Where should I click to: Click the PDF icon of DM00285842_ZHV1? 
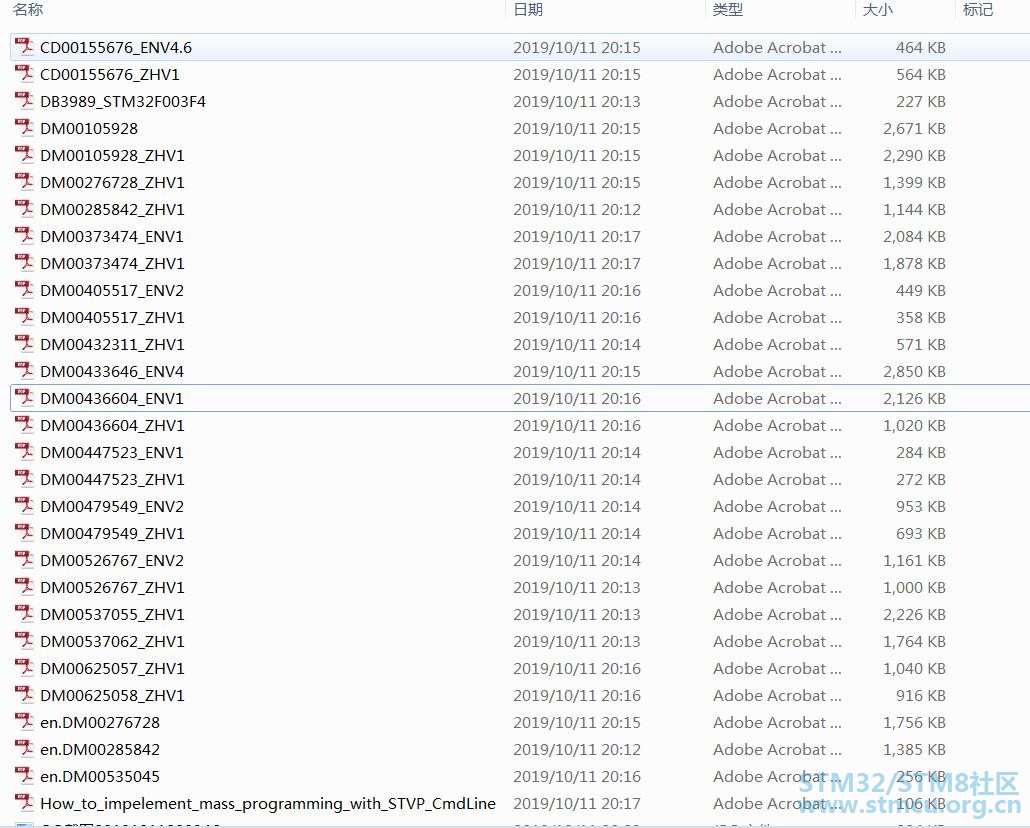tap(24, 208)
